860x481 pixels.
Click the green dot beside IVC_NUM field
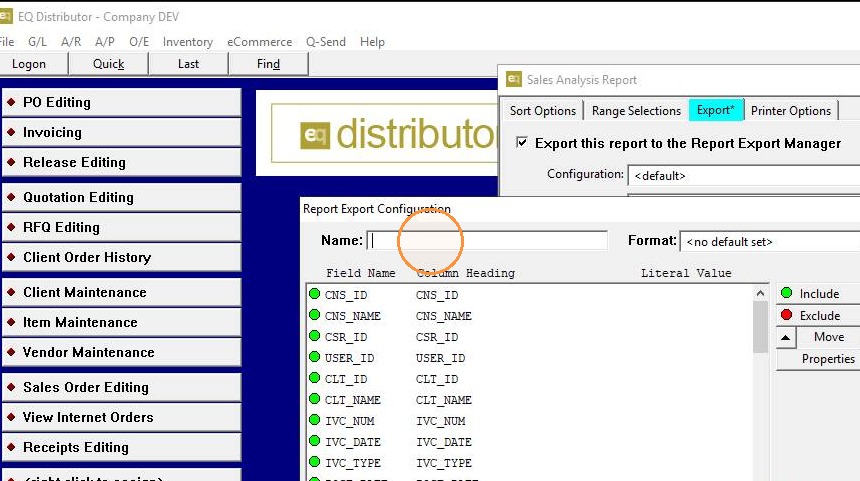coord(314,420)
